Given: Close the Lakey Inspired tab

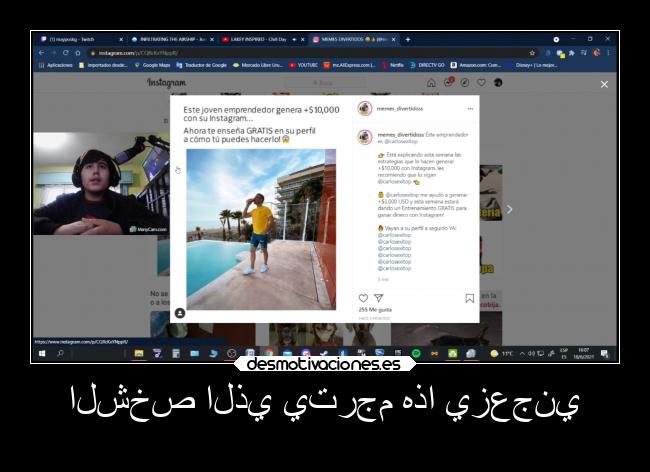Looking at the screenshot, I should pos(303,39).
